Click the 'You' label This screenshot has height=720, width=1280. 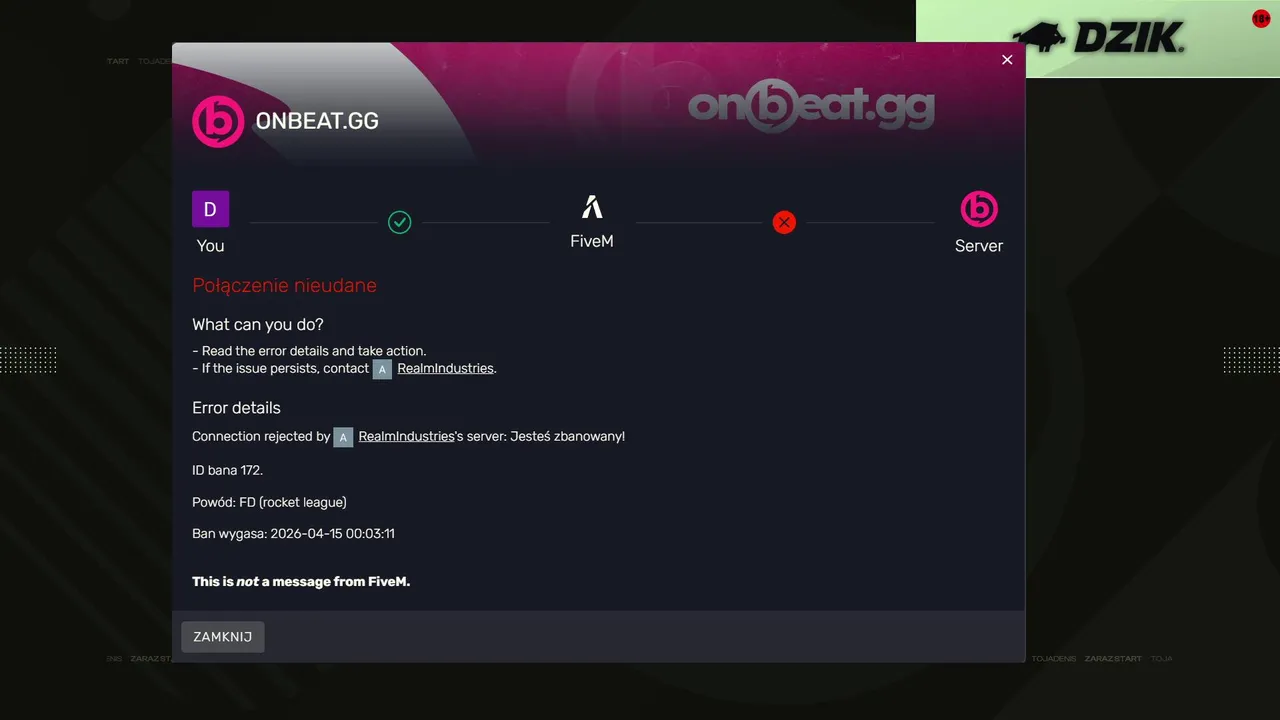(x=210, y=246)
